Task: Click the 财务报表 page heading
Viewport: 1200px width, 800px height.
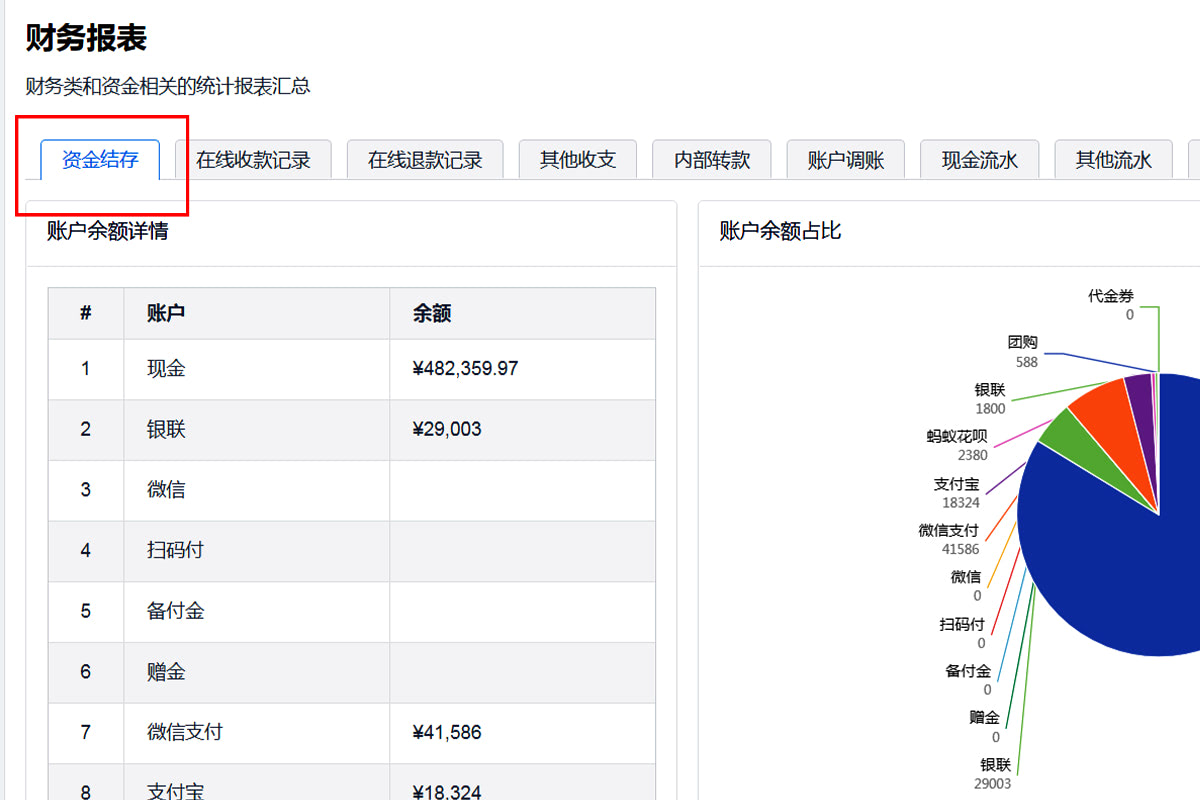Action: [x=84, y=36]
